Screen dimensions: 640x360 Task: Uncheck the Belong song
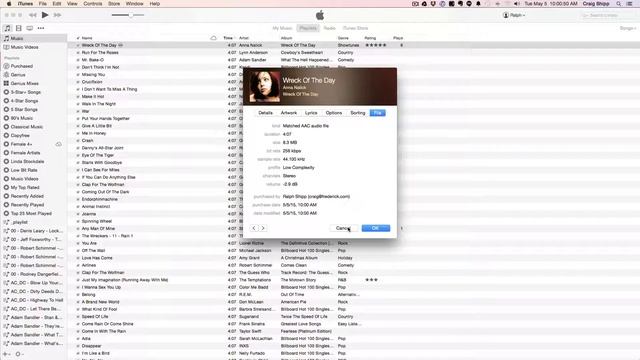pos(78,295)
